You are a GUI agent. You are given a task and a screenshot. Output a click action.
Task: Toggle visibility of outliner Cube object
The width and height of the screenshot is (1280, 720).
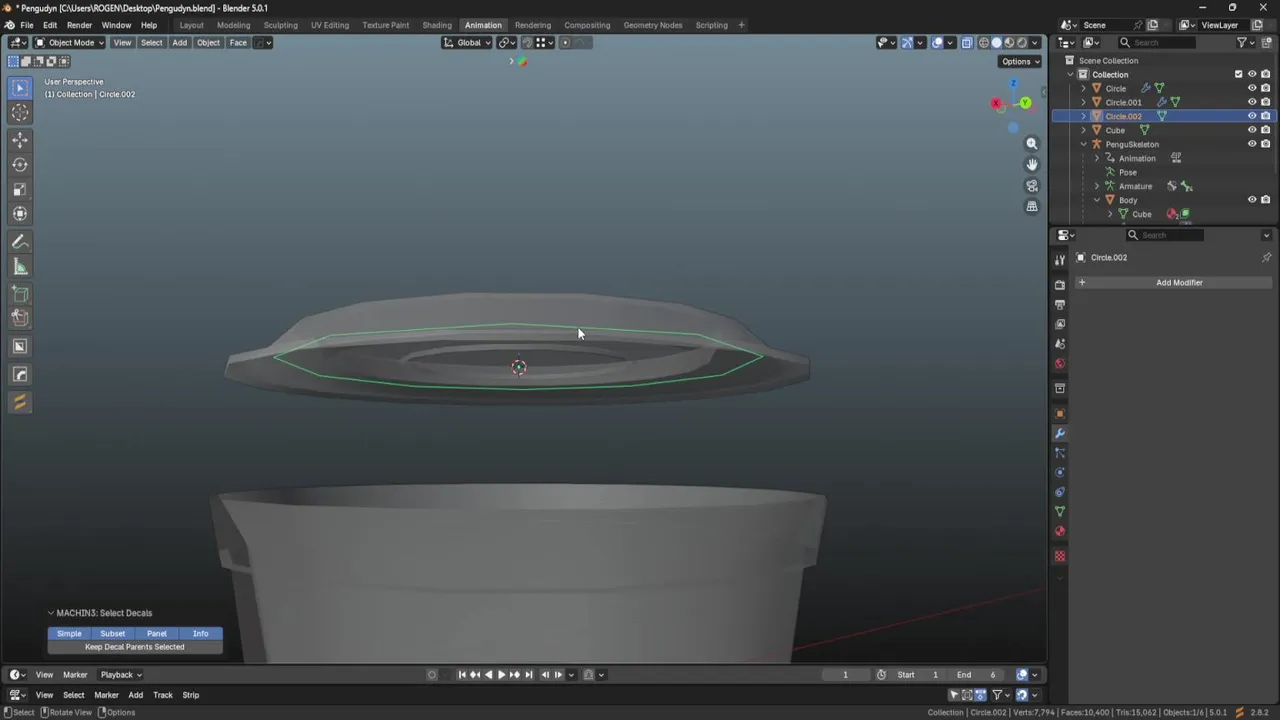click(x=1252, y=130)
